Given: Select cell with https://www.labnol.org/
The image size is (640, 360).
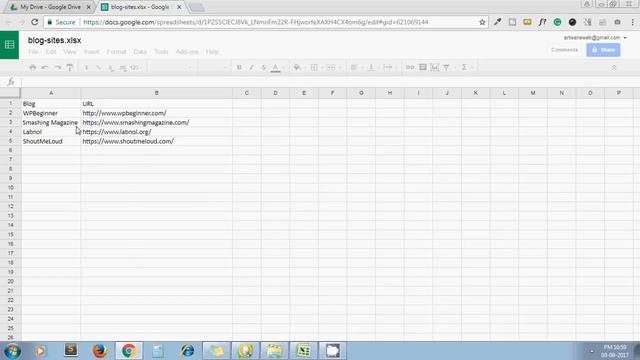Looking at the screenshot, I should tap(157, 132).
